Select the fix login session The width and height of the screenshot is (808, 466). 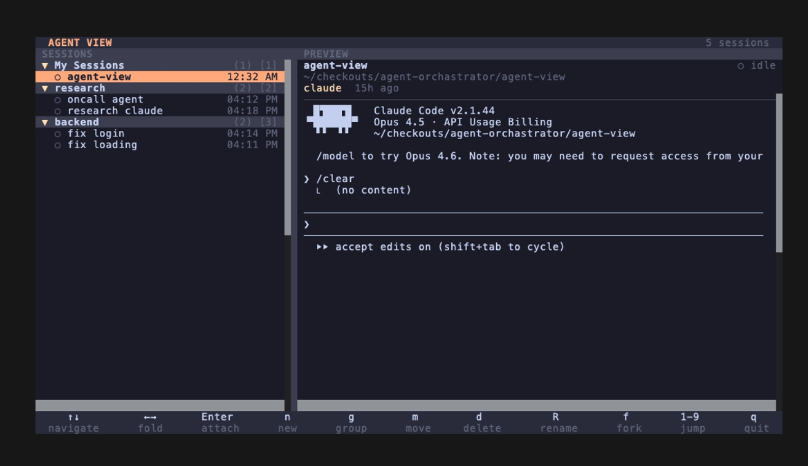click(x=160, y=134)
